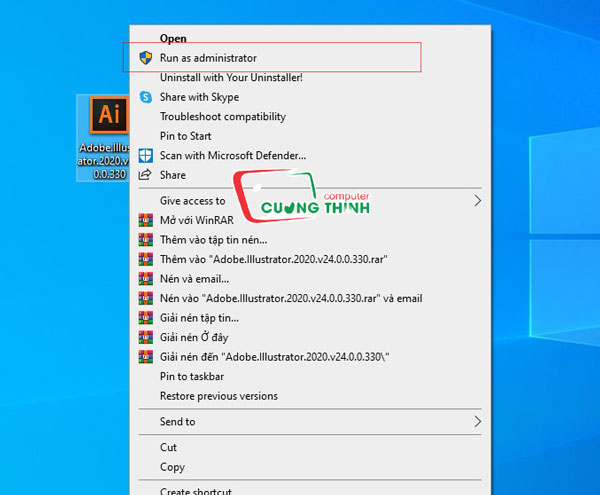The width and height of the screenshot is (600, 495).
Task: Choose Uninstall with Your Uninstaller!
Action: [310, 78]
